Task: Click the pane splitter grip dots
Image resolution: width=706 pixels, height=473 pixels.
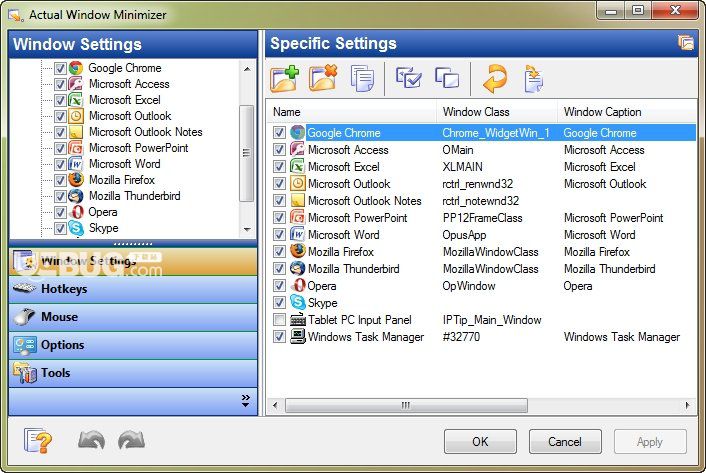Action: pyautogui.click(x=133, y=243)
